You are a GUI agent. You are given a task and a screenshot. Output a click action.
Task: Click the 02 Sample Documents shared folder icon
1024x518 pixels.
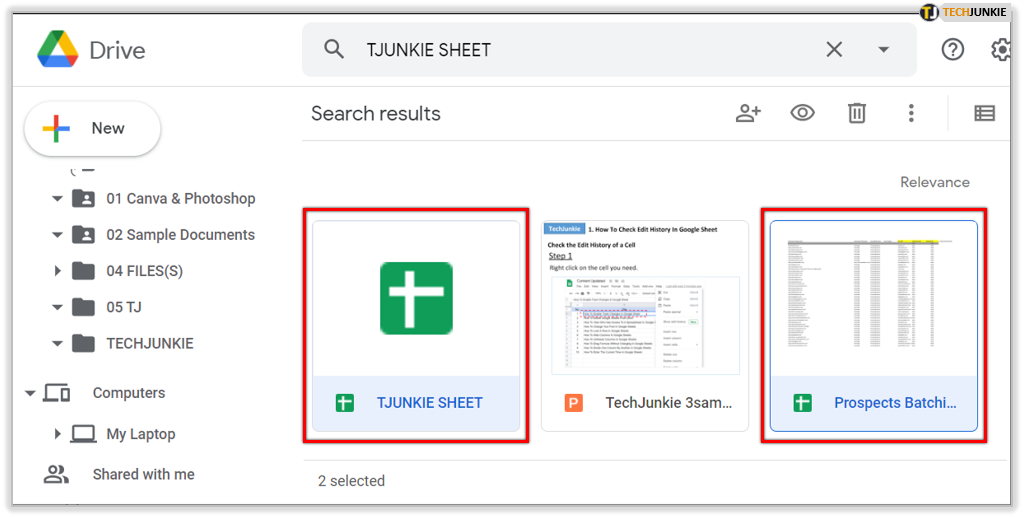[84, 235]
